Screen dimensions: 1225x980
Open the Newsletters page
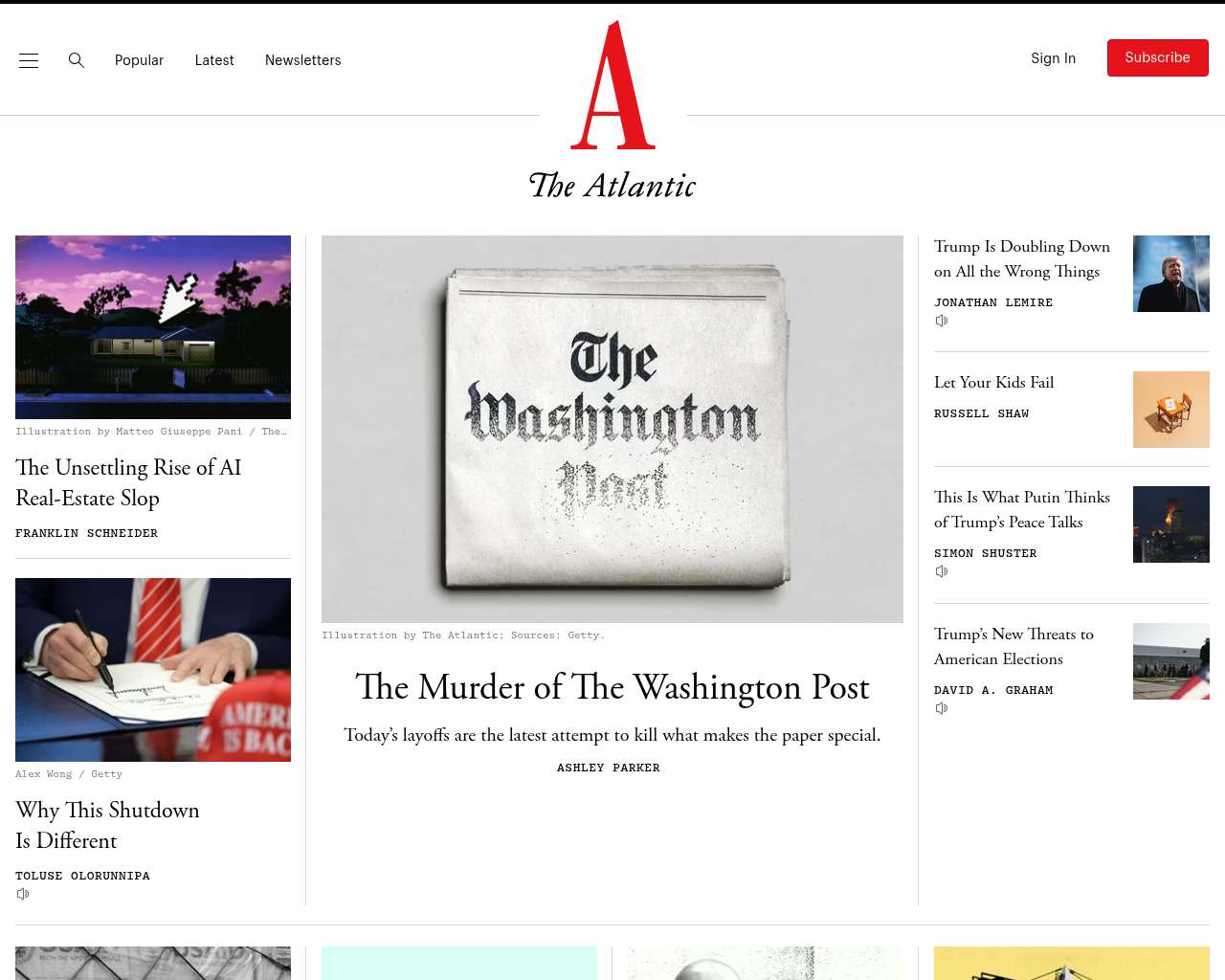(302, 60)
